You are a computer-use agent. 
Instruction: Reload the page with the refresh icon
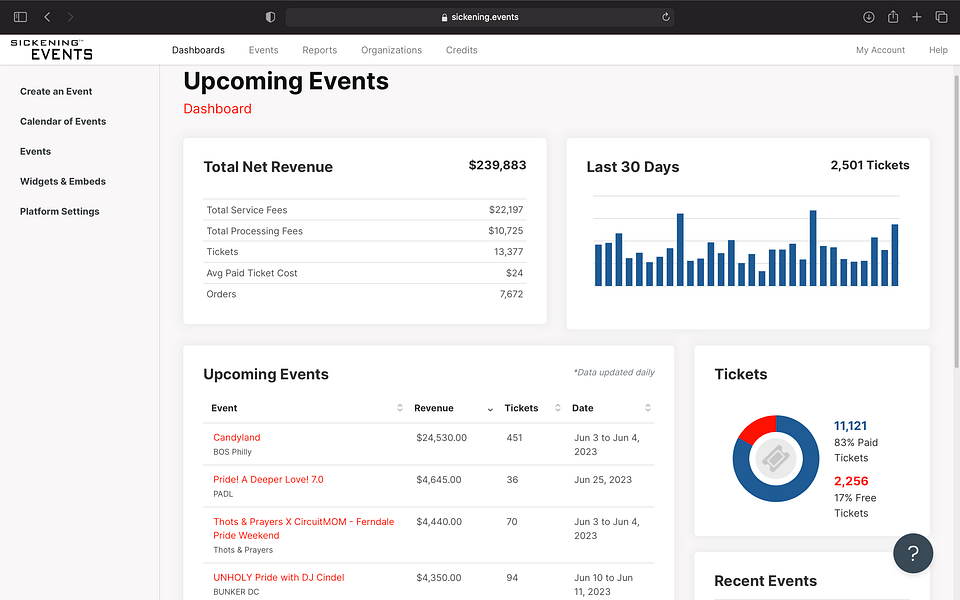666,17
